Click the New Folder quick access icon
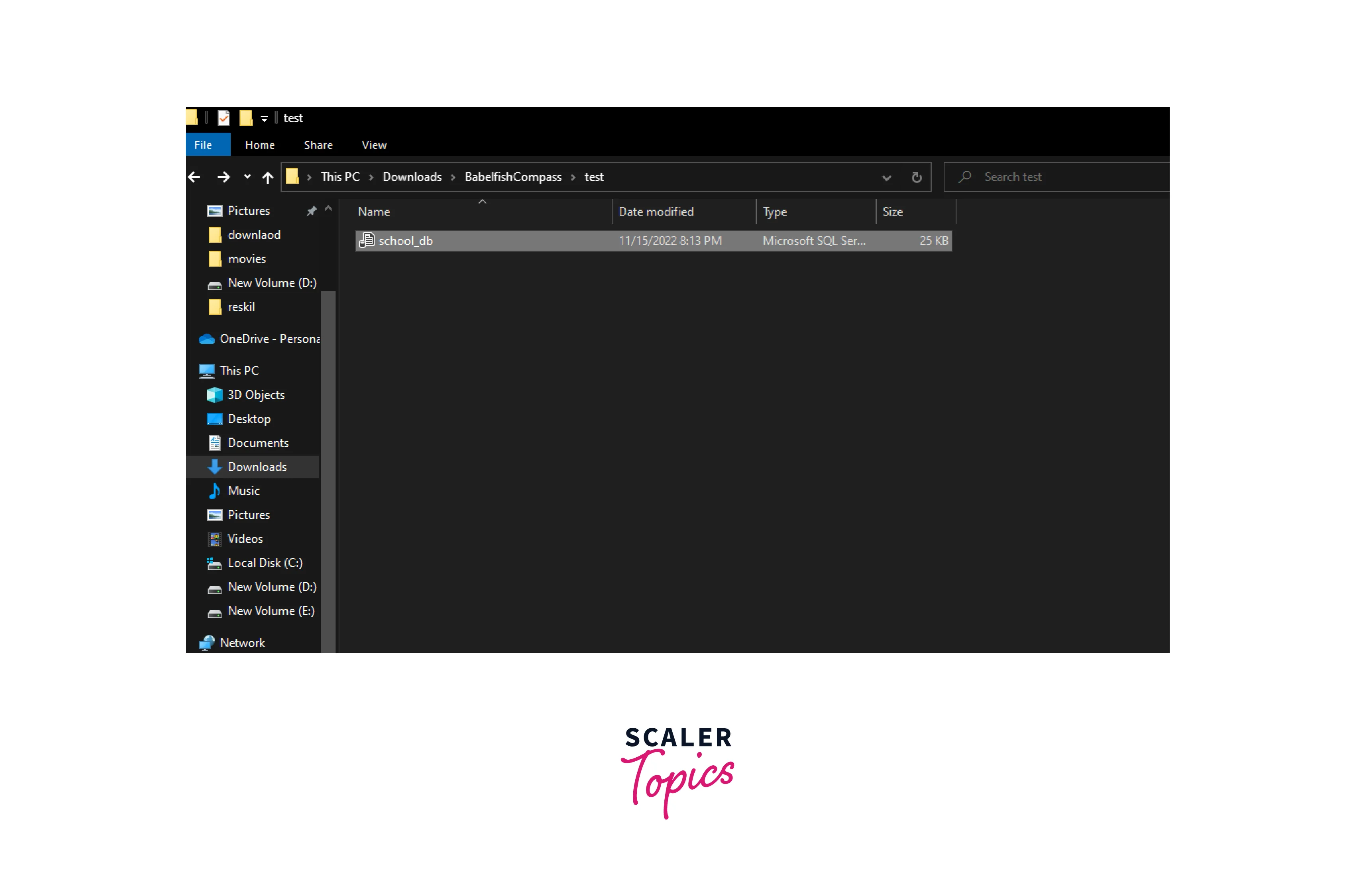This screenshot has width=1355, height=896. 245,118
